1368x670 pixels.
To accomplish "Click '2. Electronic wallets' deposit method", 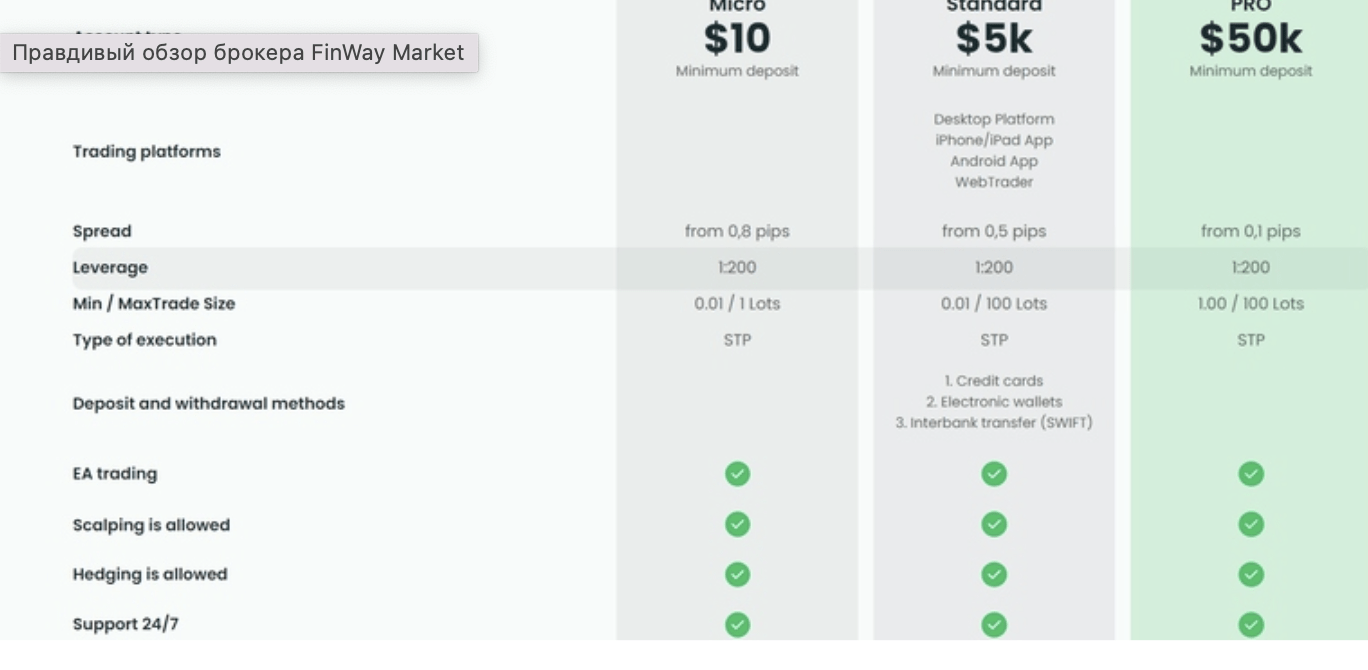I will tap(994, 402).
